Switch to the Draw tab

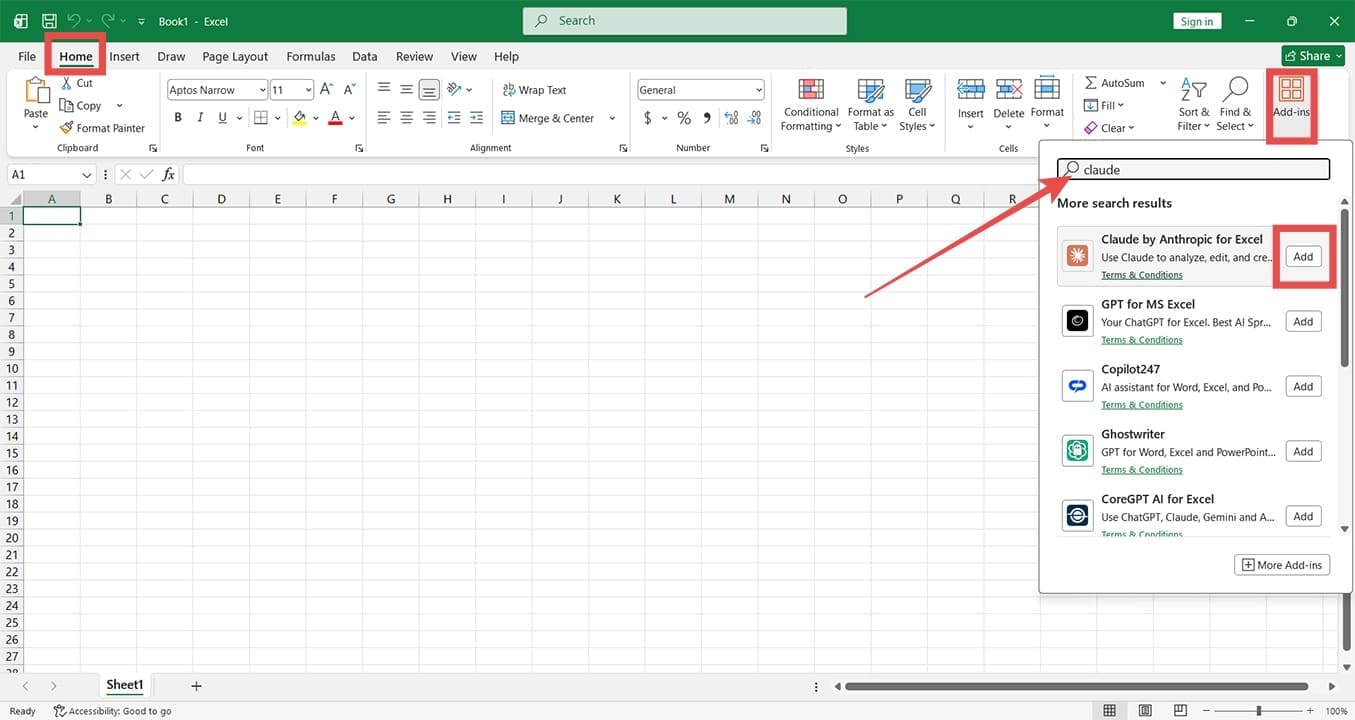tap(171, 57)
